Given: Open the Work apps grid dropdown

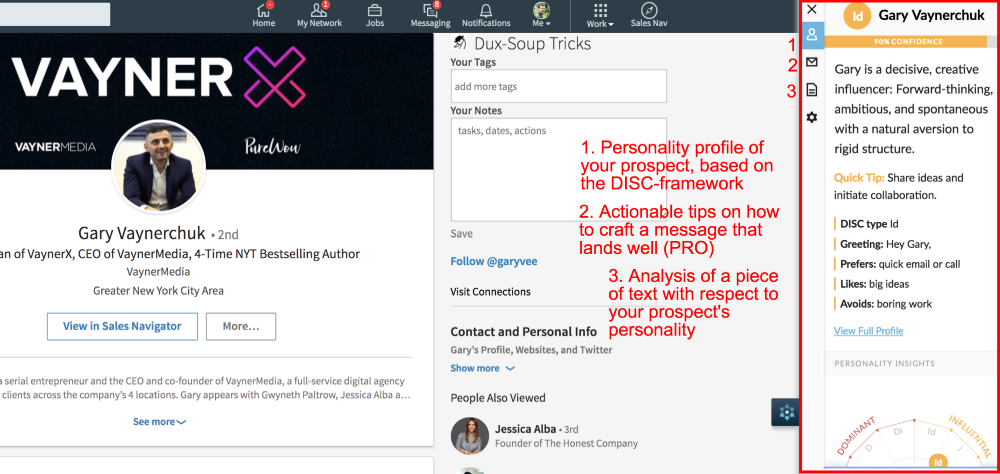Looking at the screenshot, I should [x=600, y=15].
